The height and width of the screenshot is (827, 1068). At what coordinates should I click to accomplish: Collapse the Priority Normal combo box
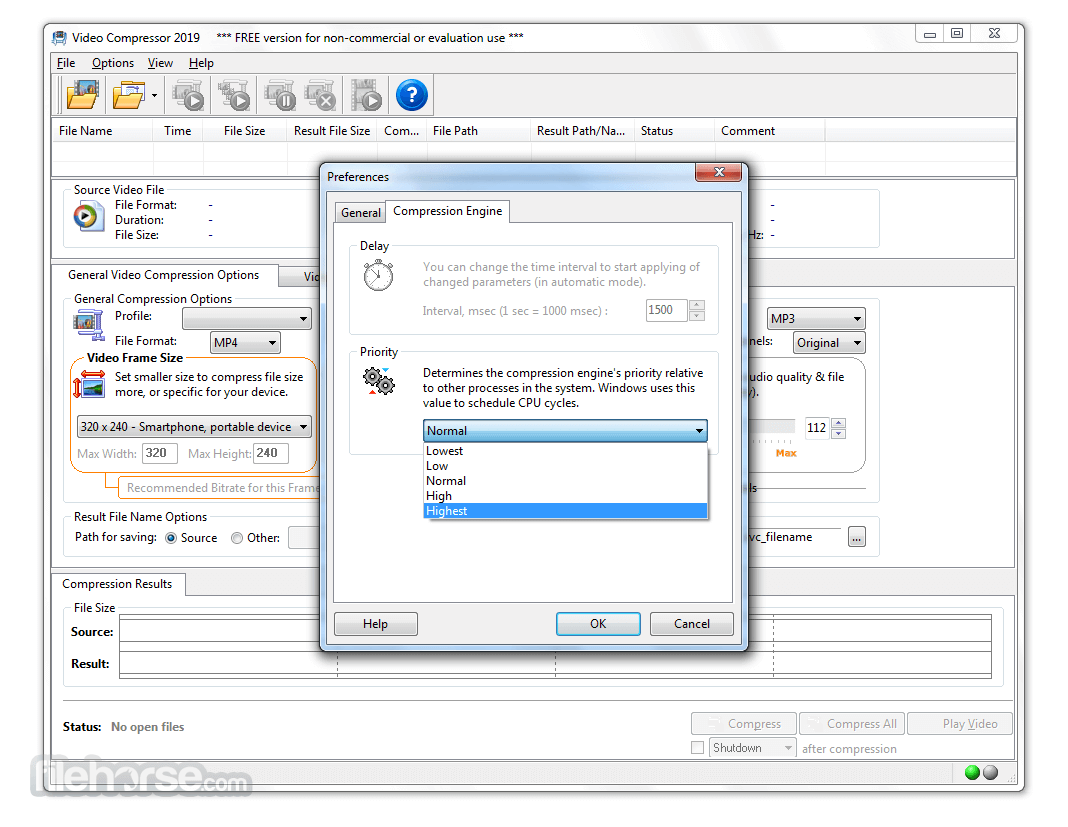565,431
